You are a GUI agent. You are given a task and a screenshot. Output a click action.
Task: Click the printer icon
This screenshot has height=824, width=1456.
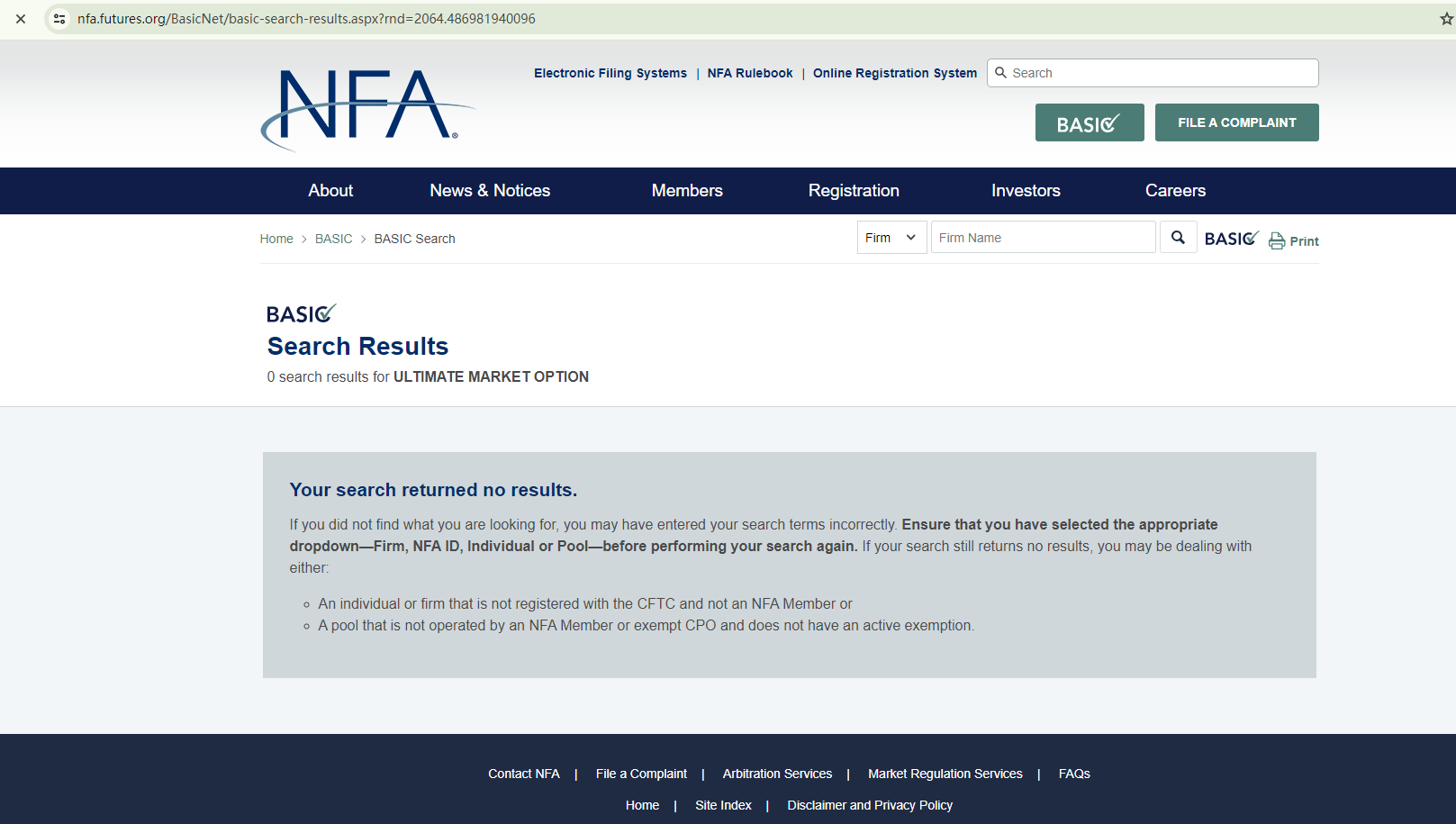pyautogui.click(x=1277, y=240)
